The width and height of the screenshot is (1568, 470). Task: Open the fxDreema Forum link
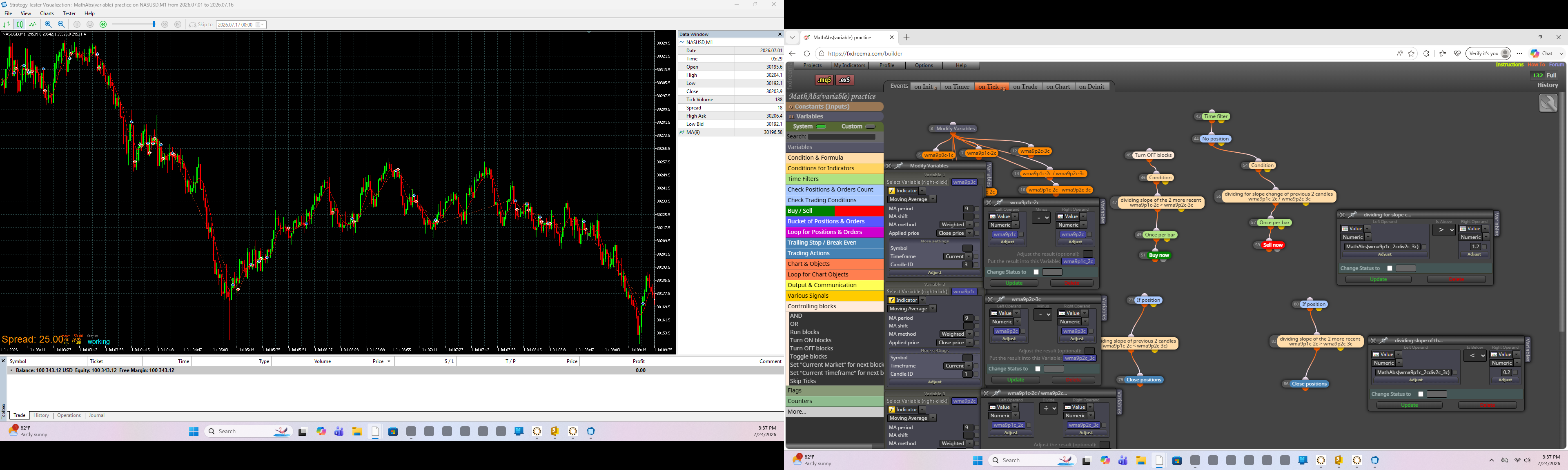point(1557,65)
